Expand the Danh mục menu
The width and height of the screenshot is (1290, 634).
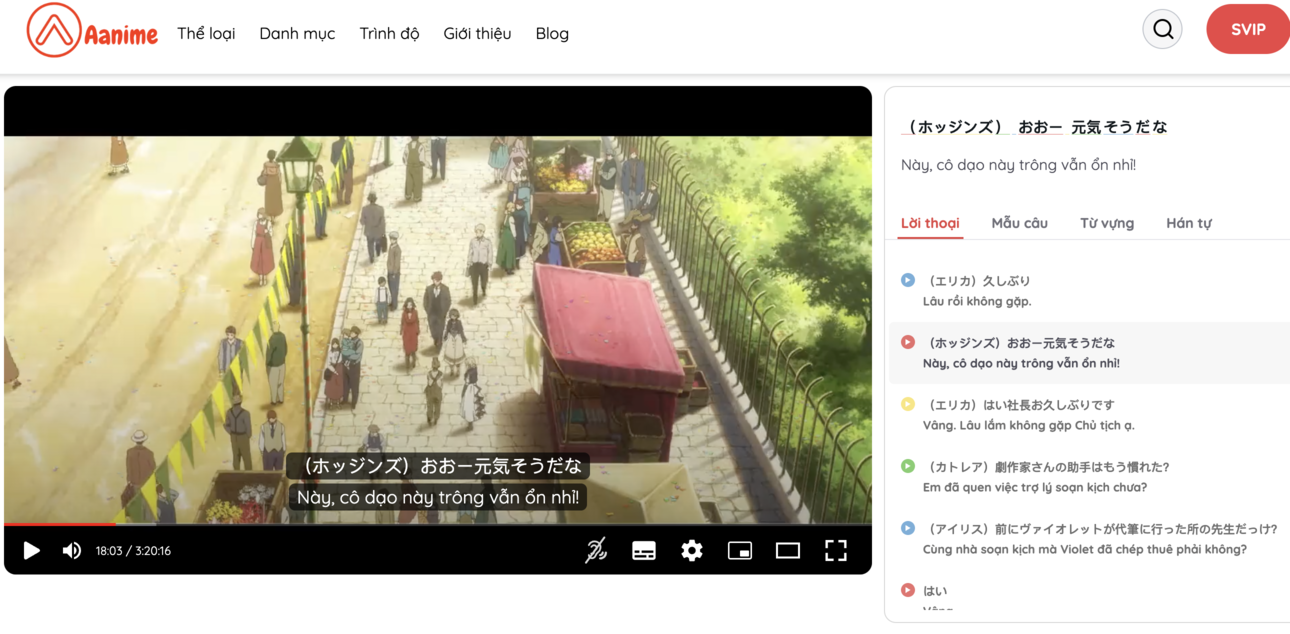click(x=297, y=33)
